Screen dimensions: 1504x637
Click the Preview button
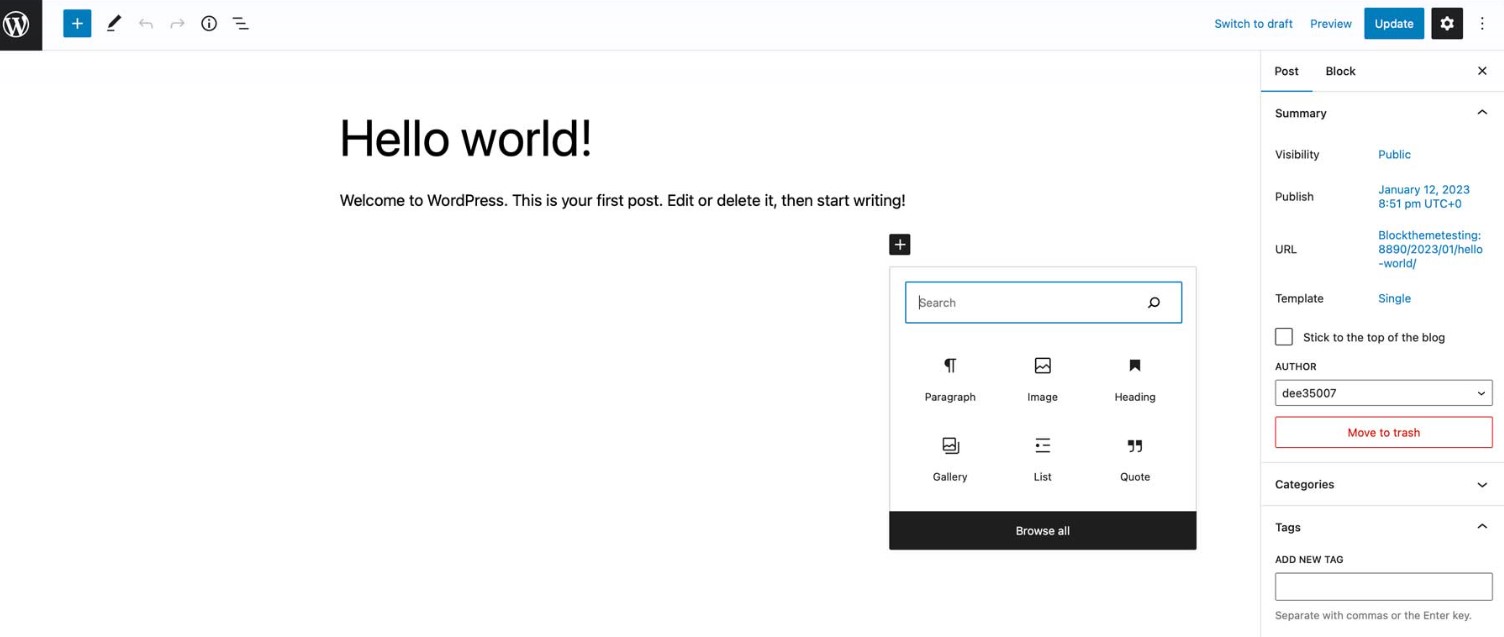click(1331, 24)
